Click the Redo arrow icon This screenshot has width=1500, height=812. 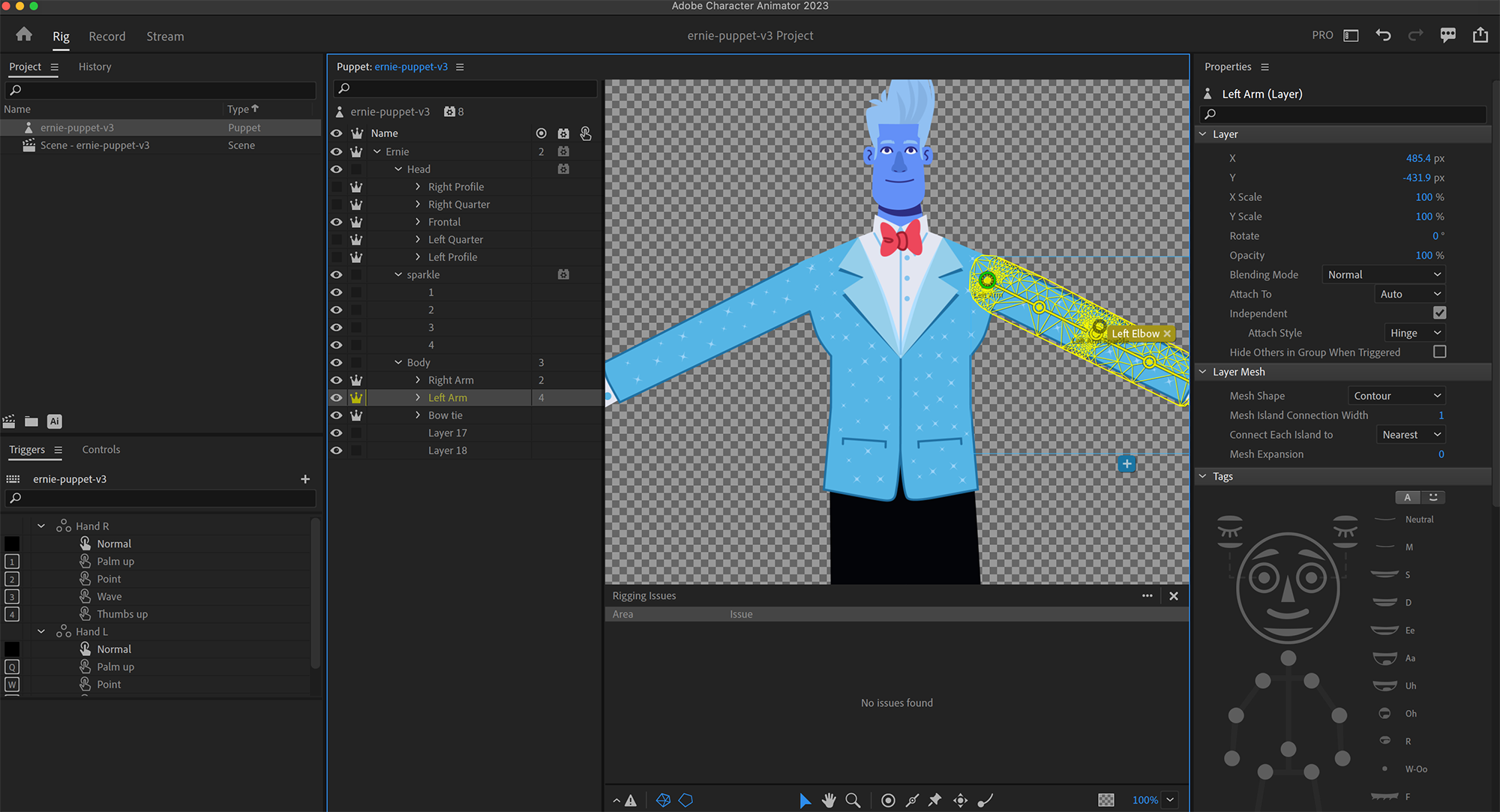pyautogui.click(x=1415, y=35)
